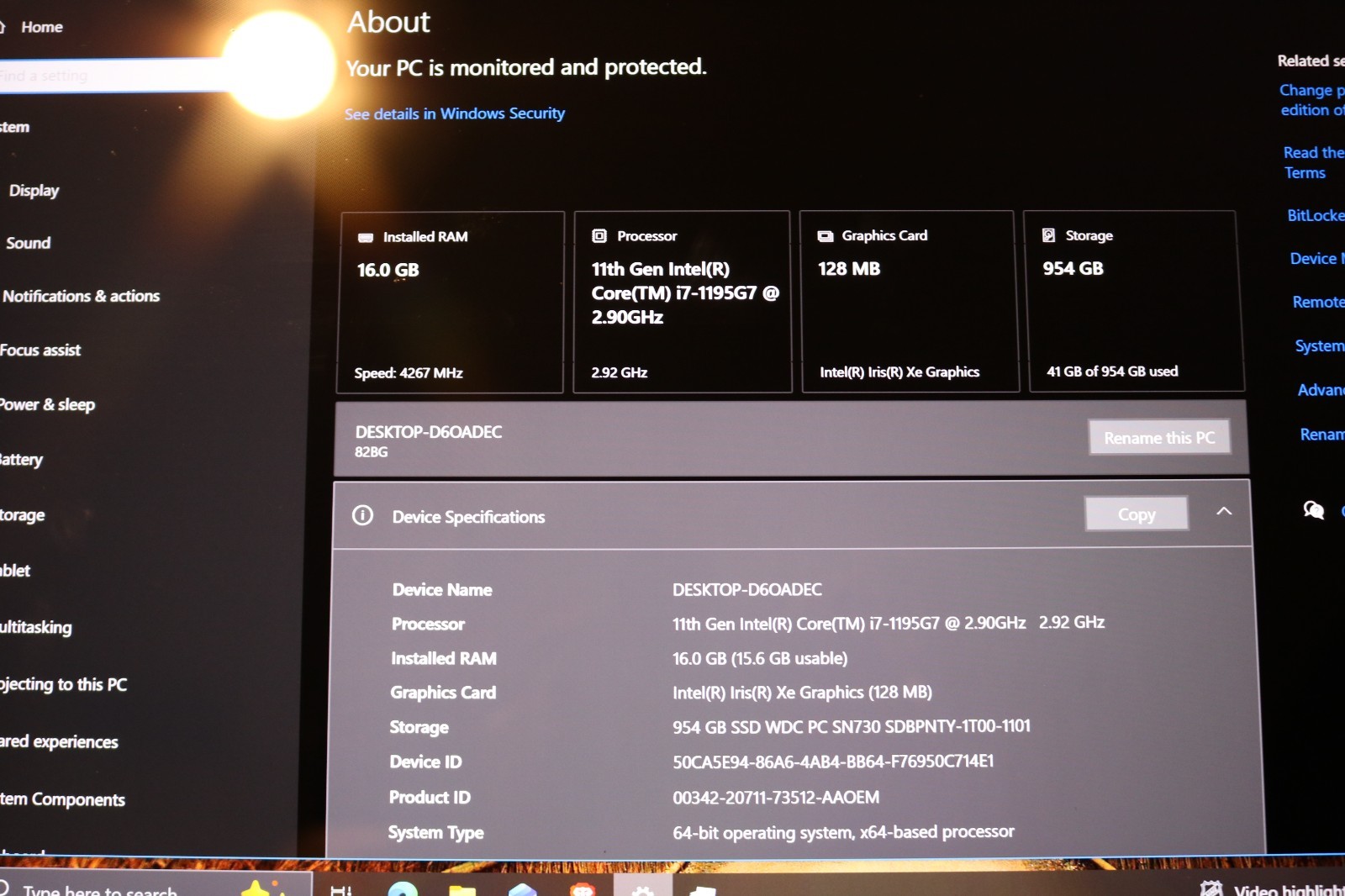Viewport: 1345px width, 896px height.
Task: Open the Display settings page
Action: [34, 191]
